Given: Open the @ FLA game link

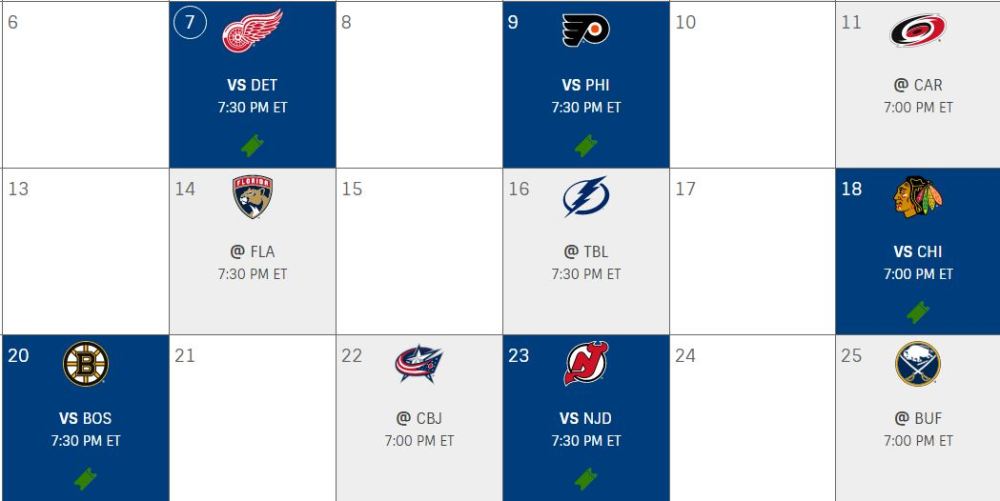Looking at the screenshot, I should (x=252, y=252).
